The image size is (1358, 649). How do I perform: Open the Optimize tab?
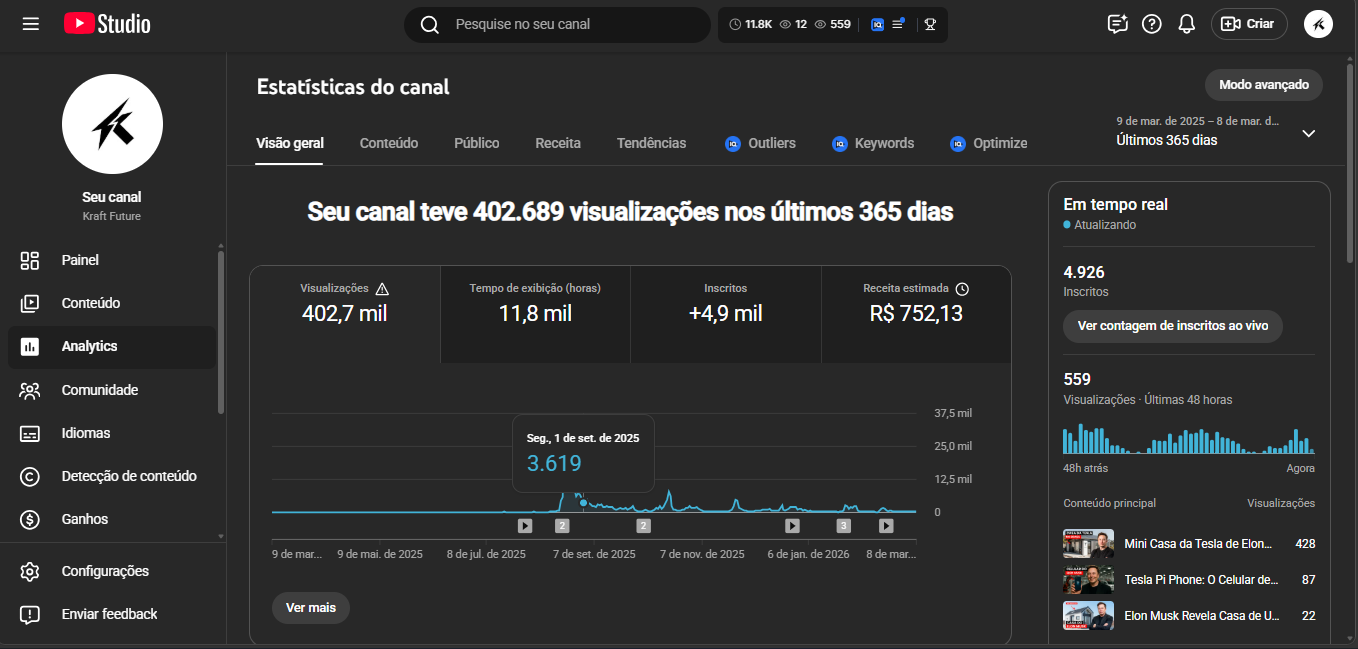(989, 143)
